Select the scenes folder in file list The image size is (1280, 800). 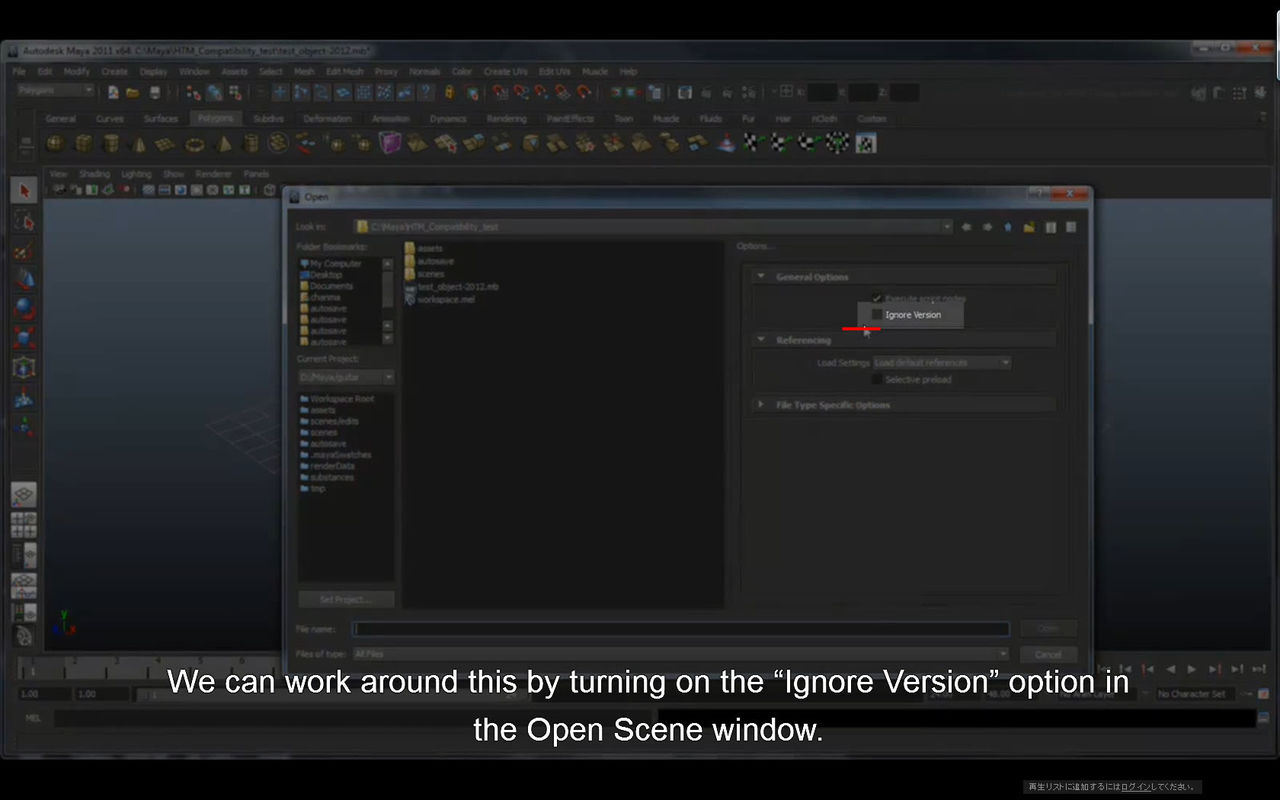[x=425, y=274]
